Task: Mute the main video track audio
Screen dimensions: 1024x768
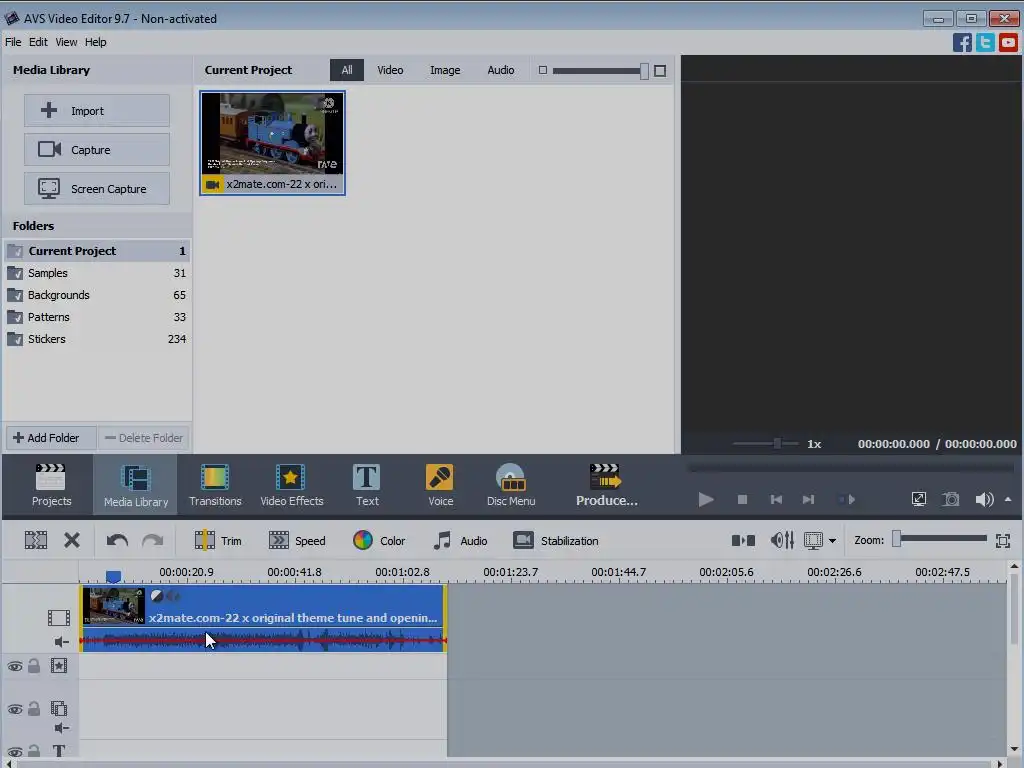Action: point(61,642)
